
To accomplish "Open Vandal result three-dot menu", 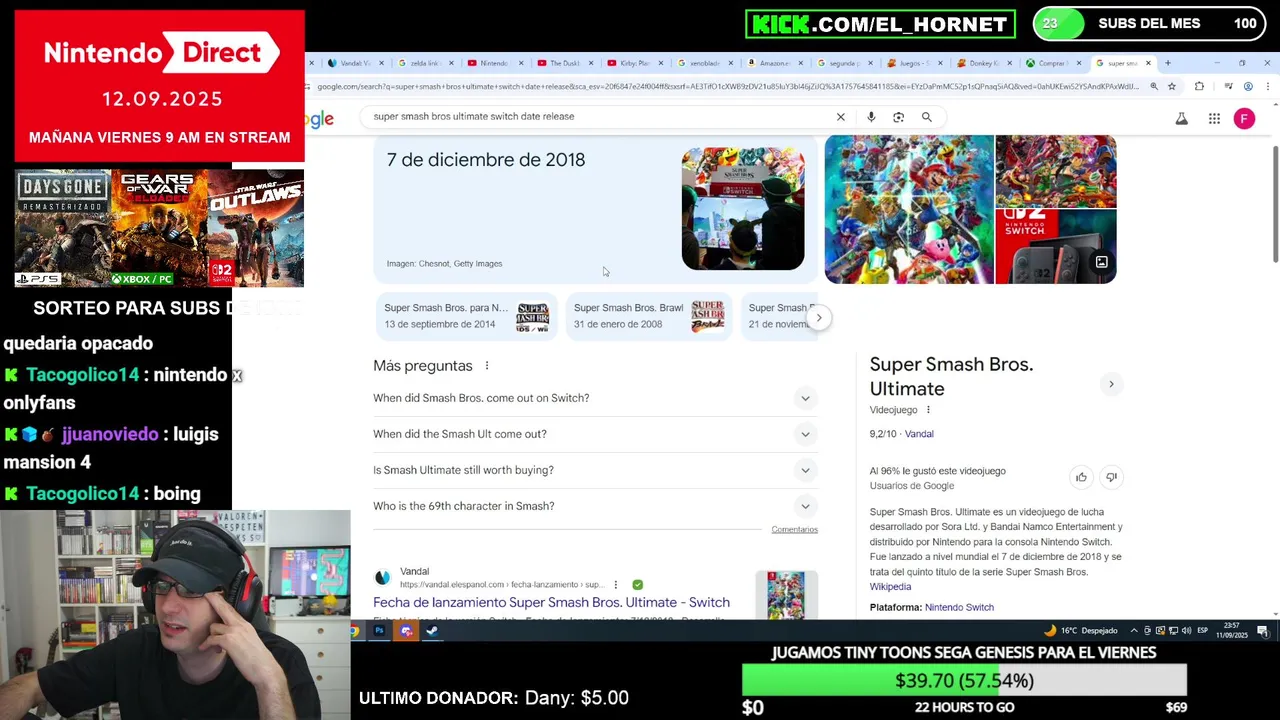I will (616, 585).
